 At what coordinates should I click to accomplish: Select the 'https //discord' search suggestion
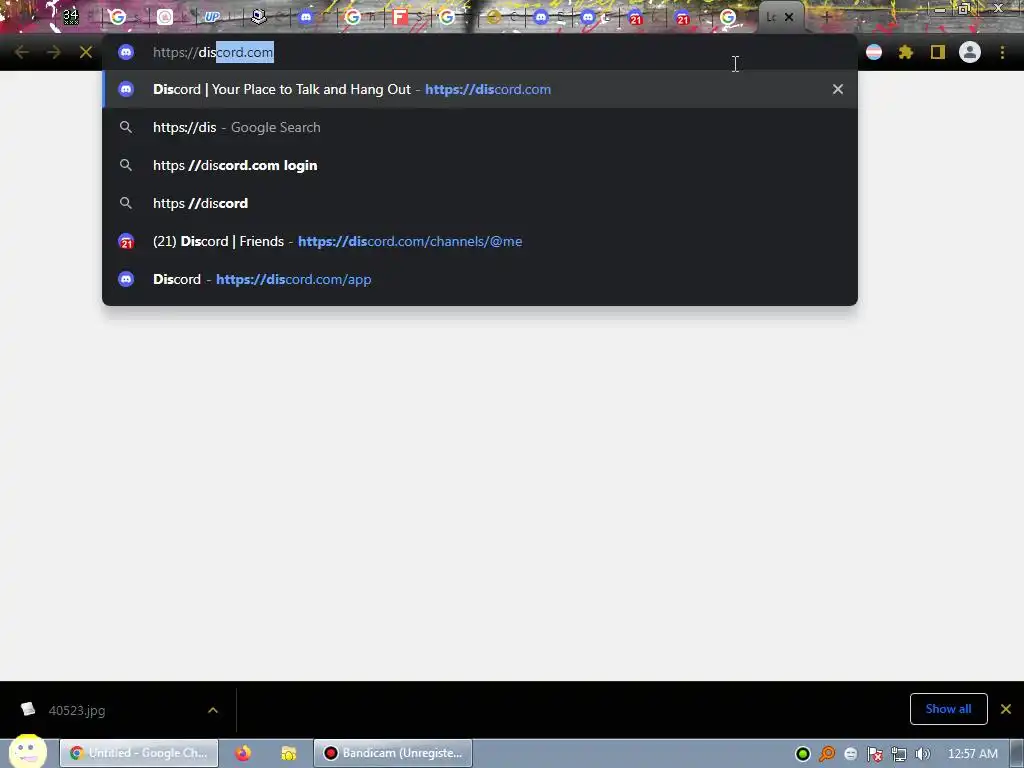point(480,203)
